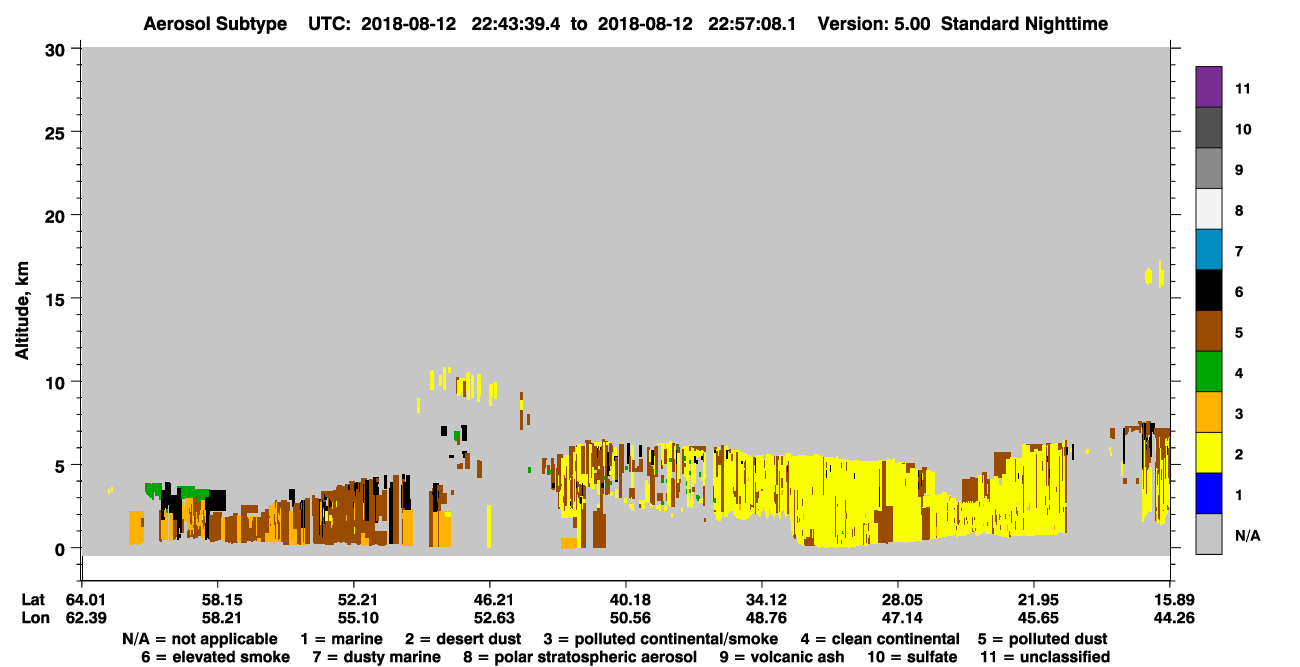Click legend text '9 = volcanic ash'

(x=783, y=657)
